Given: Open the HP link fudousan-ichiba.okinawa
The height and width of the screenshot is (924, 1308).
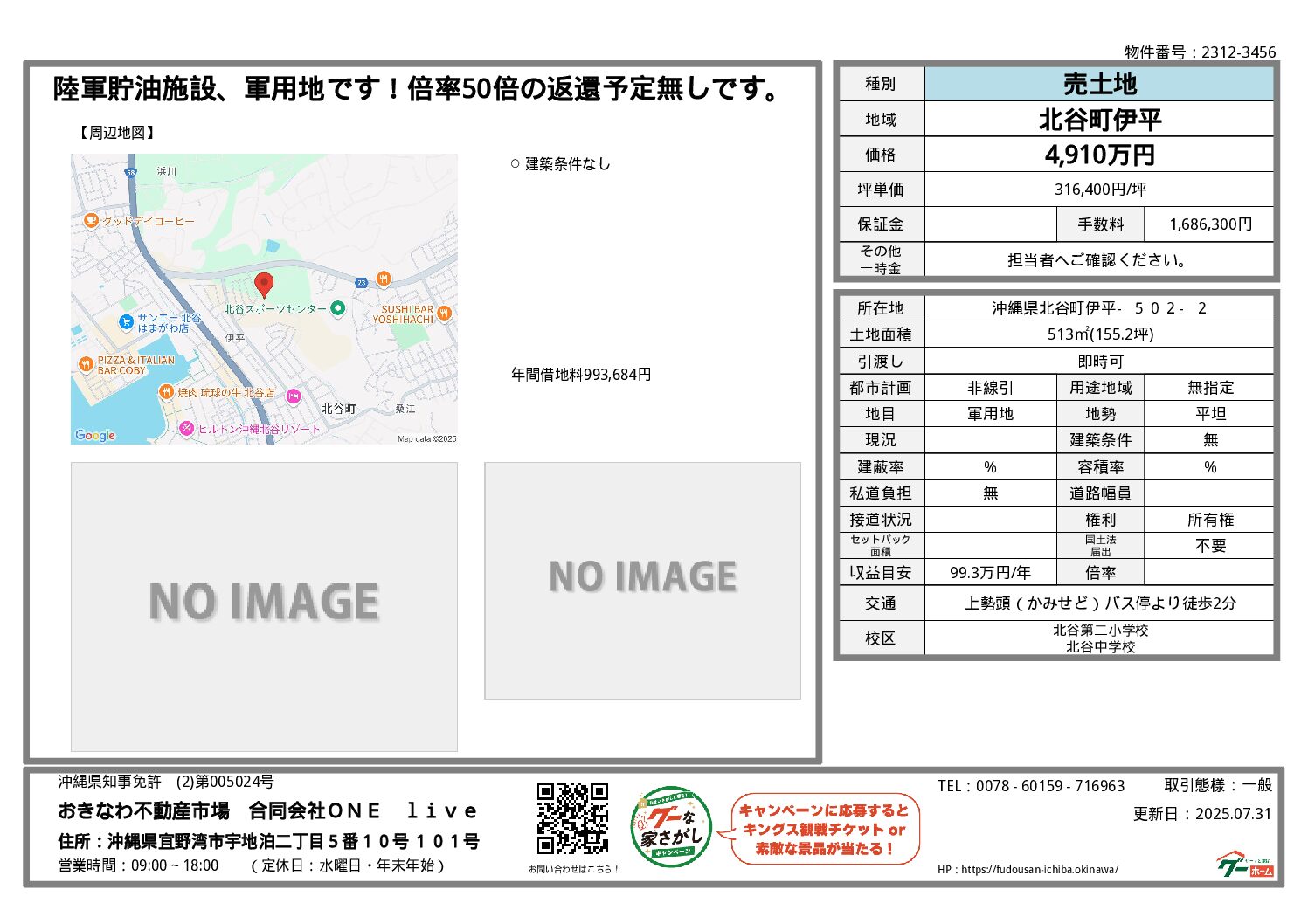Looking at the screenshot, I should (x=1039, y=870).
